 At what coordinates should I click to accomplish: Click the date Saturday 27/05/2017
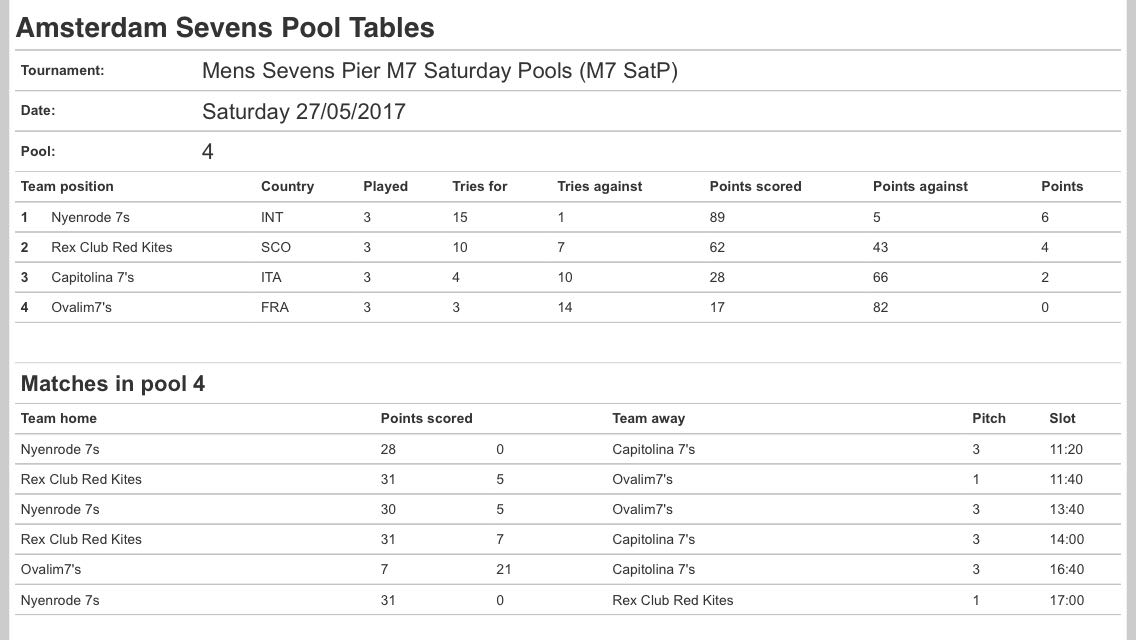(x=304, y=111)
